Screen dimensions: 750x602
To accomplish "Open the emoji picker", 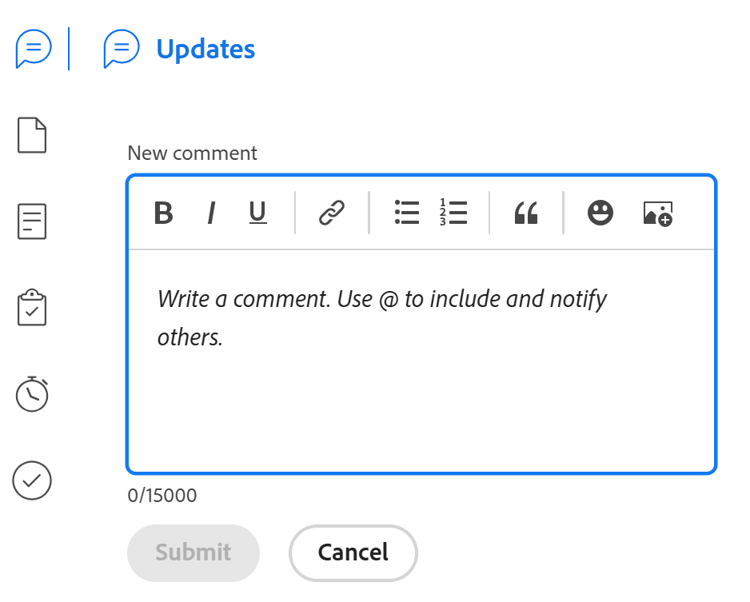I will point(600,212).
